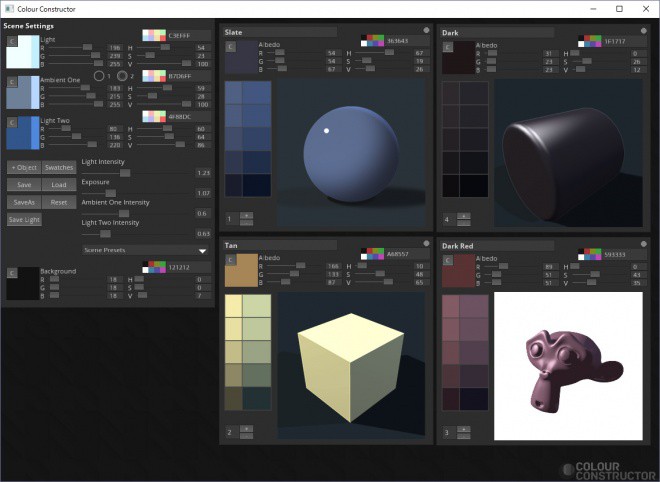The image size is (660, 482).
Task: Click the Tan object name field
Action: [x=280, y=245]
